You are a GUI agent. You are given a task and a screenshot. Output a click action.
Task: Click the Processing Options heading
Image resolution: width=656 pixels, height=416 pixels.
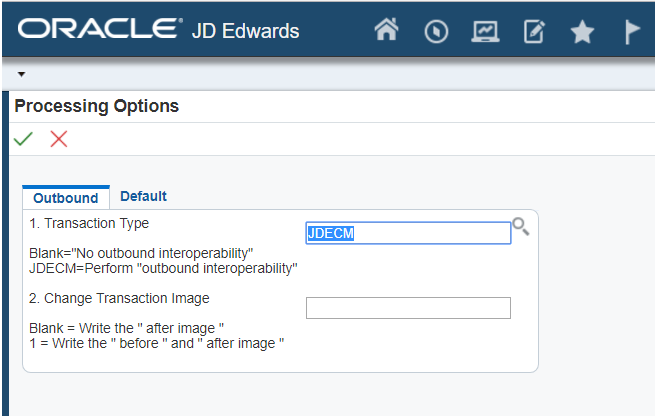click(97, 106)
